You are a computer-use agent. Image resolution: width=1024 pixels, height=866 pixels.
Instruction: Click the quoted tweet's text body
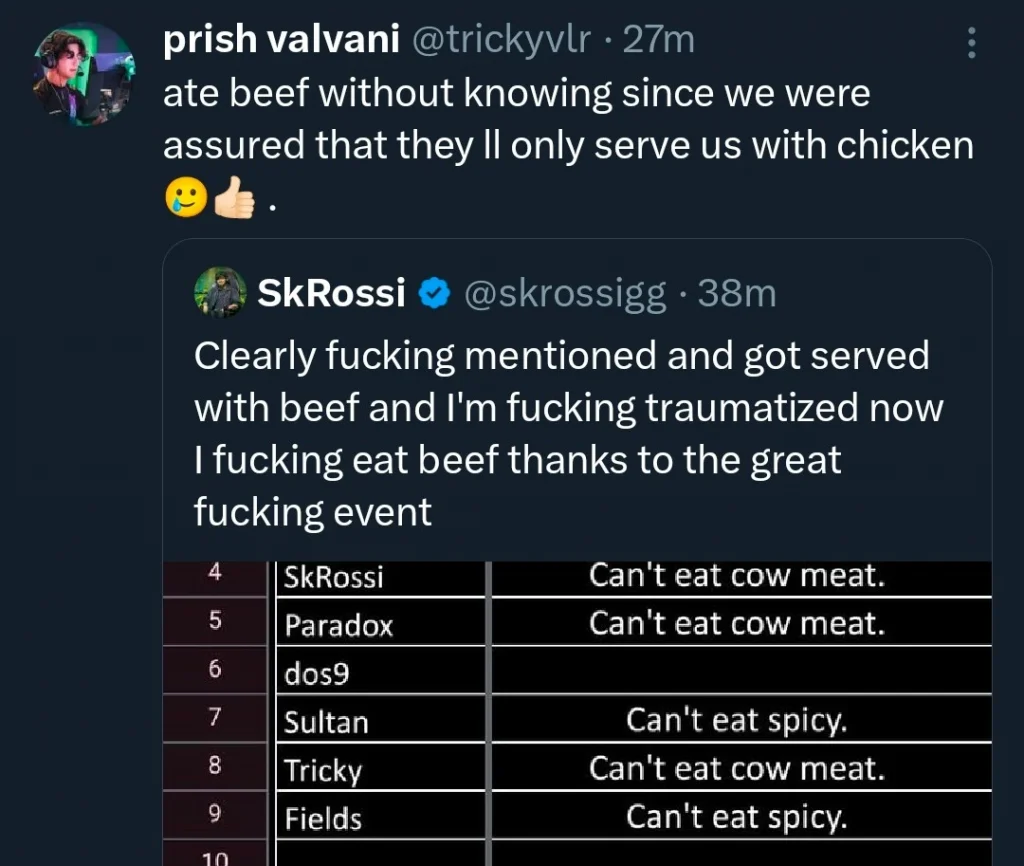[560, 434]
